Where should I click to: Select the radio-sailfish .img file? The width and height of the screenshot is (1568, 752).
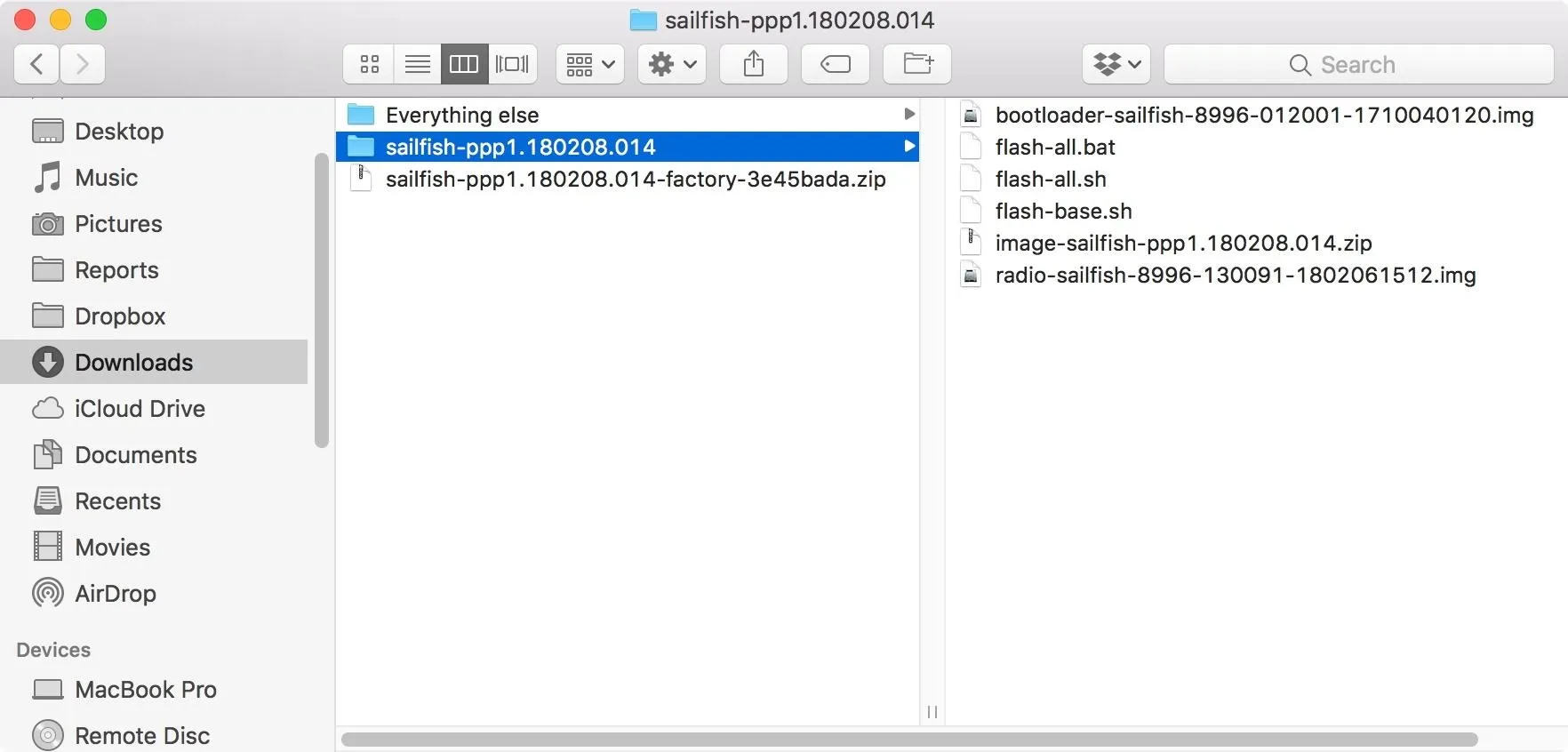[x=1255, y=275]
